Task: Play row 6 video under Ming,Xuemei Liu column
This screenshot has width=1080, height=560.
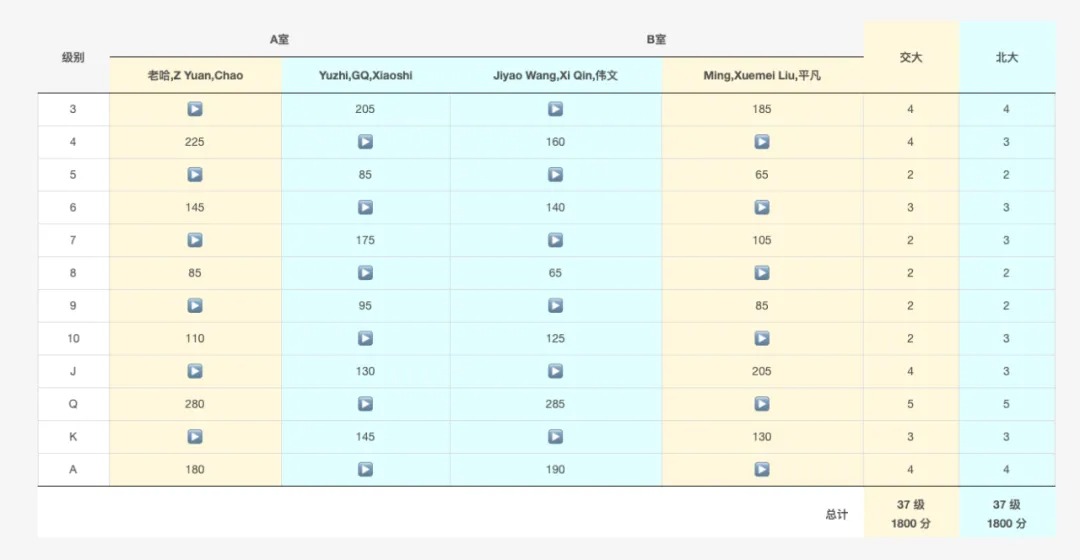Action: pos(762,207)
